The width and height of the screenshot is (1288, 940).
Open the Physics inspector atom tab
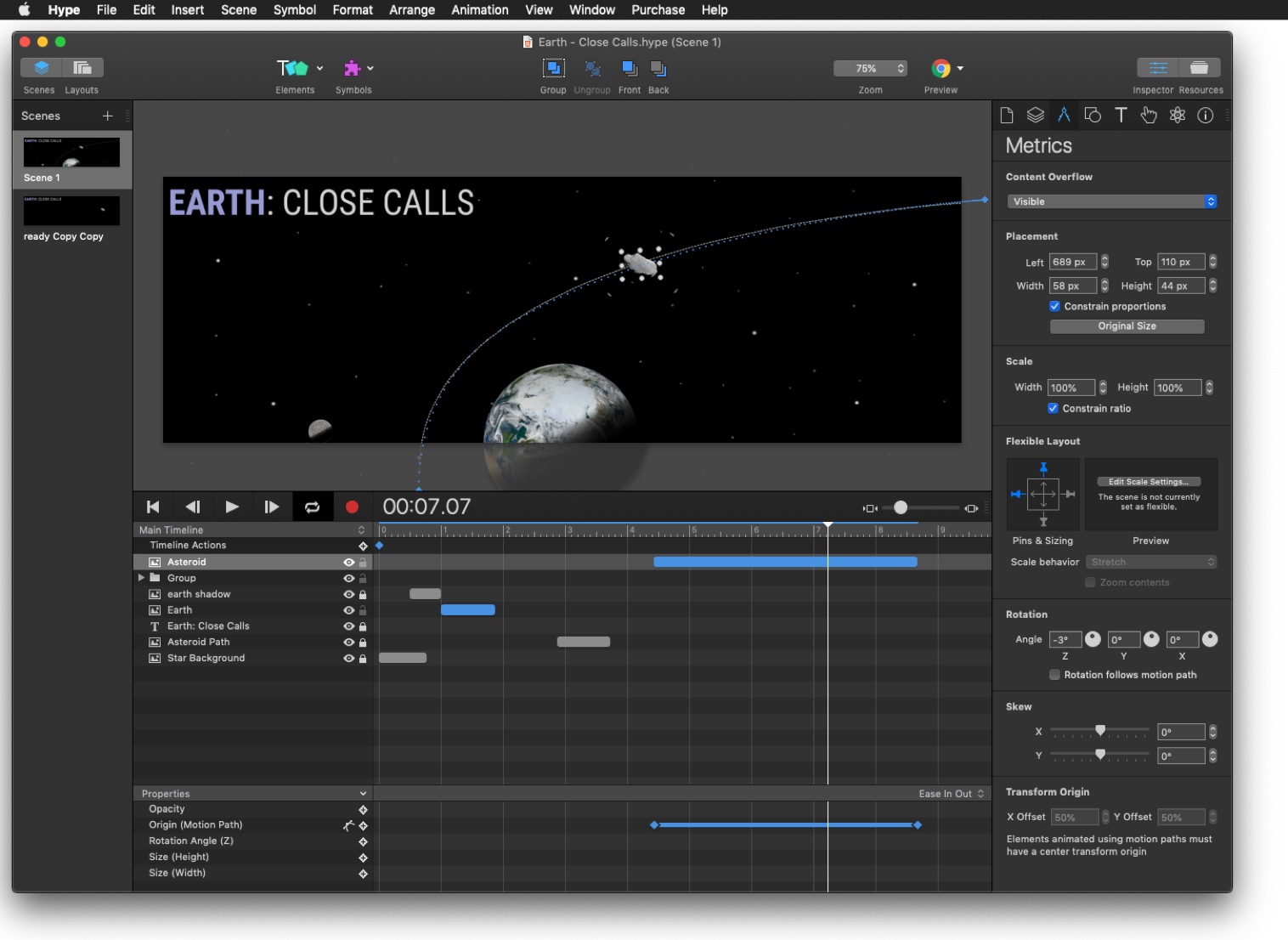pos(1178,116)
